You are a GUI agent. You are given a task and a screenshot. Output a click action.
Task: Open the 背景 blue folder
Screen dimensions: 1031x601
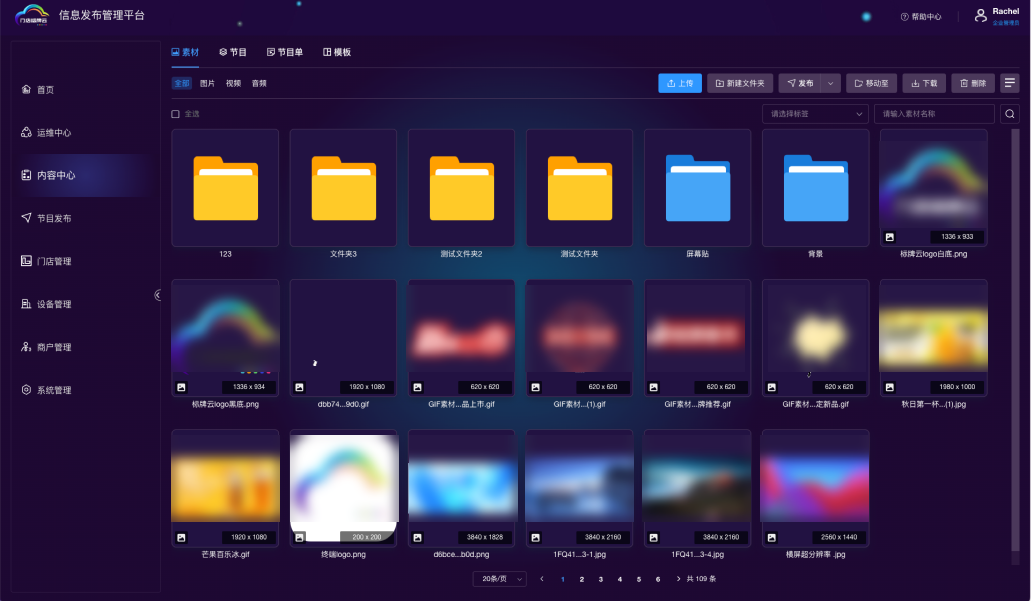815,188
